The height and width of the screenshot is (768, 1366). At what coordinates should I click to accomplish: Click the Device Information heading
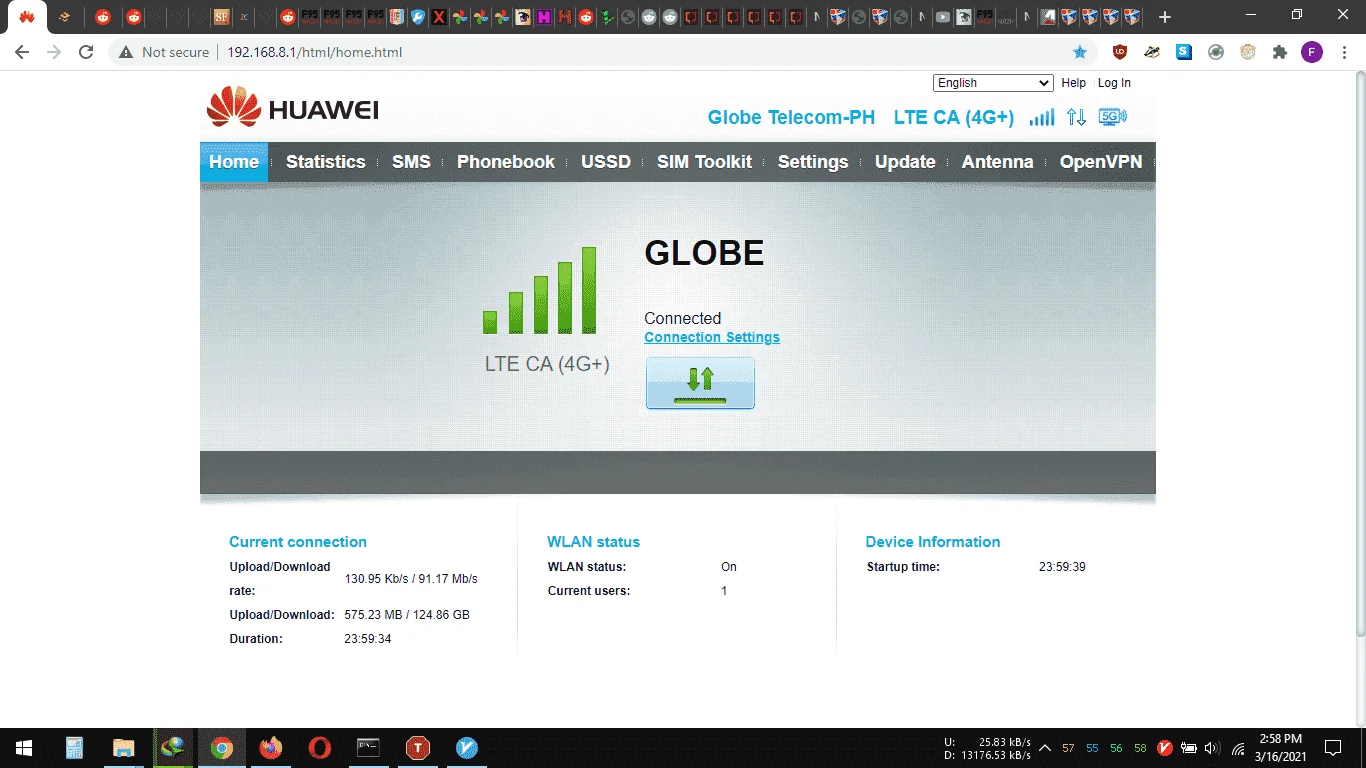[x=933, y=542]
